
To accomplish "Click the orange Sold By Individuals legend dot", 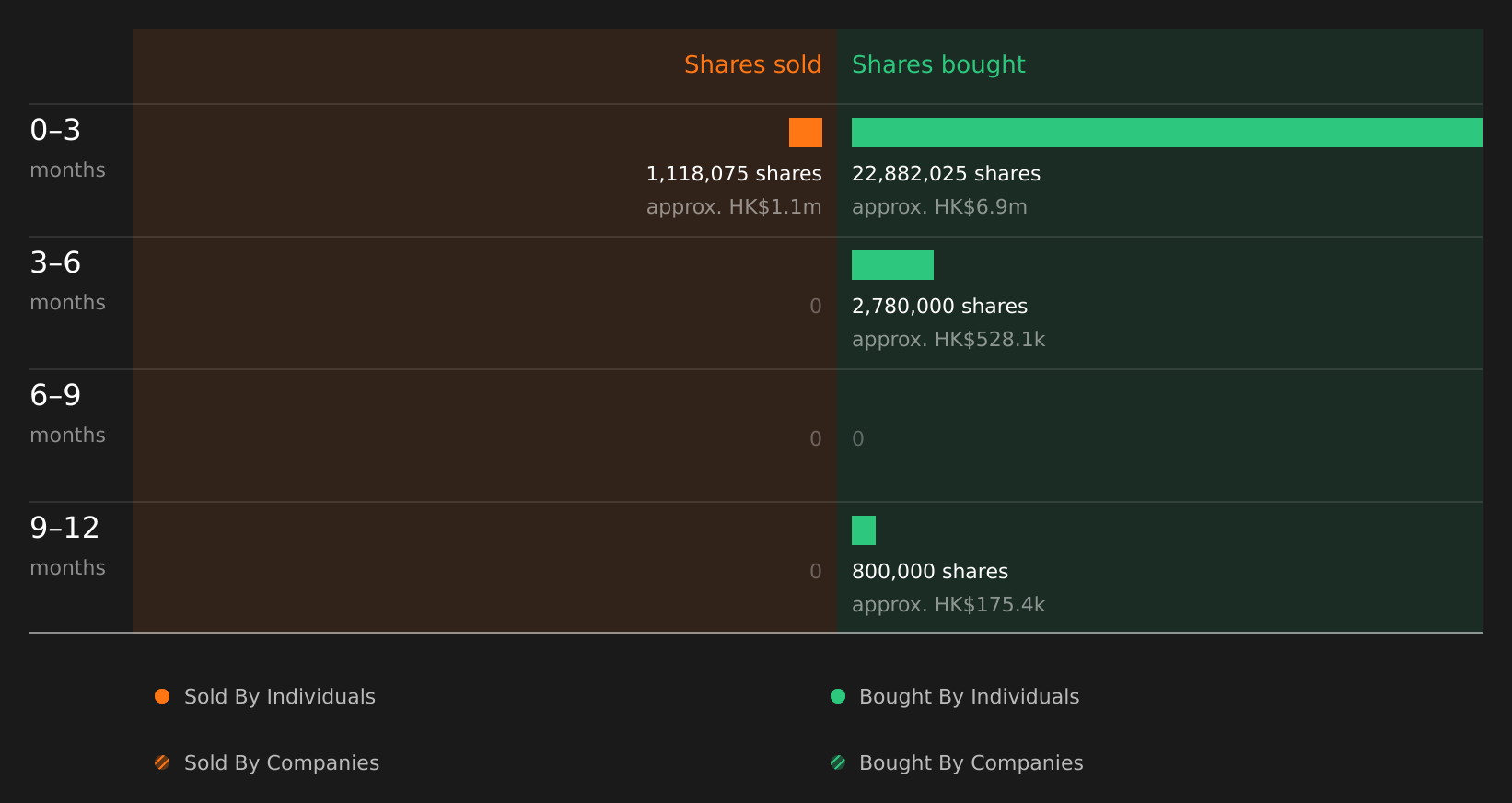I will (x=162, y=696).
